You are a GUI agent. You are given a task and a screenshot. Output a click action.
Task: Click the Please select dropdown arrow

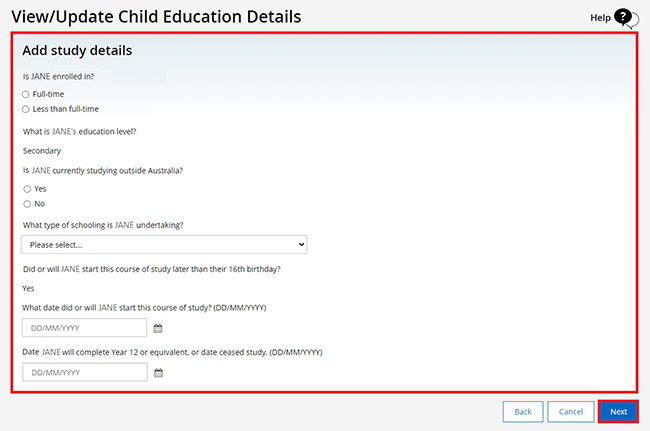click(301, 245)
